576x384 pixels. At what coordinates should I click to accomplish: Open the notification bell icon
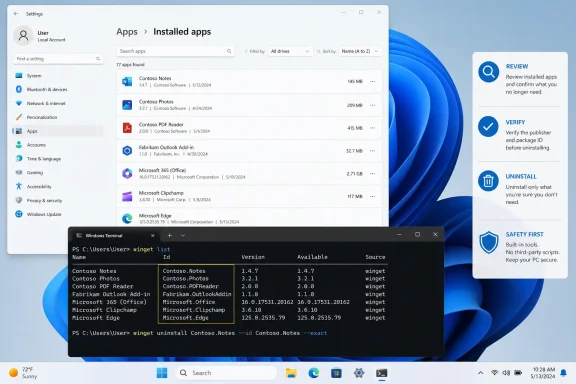pyautogui.click(x=563, y=373)
